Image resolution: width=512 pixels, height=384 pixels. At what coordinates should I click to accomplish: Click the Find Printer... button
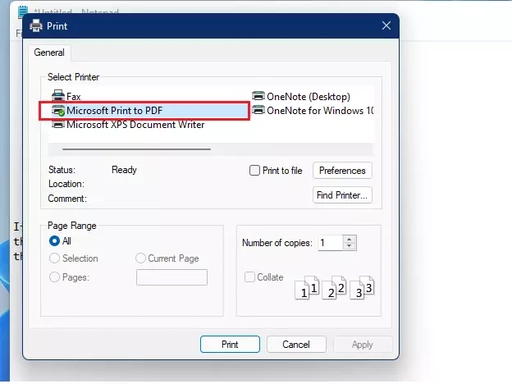[x=342, y=195]
